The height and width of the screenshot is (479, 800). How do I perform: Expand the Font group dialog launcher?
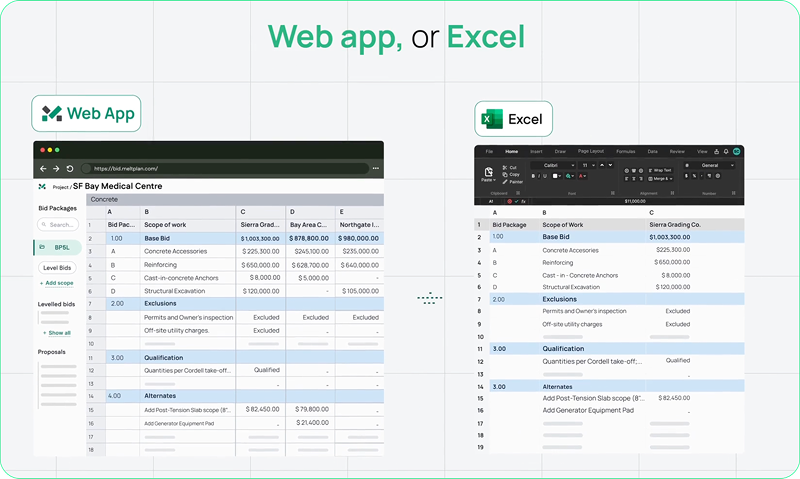[x=613, y=193]
